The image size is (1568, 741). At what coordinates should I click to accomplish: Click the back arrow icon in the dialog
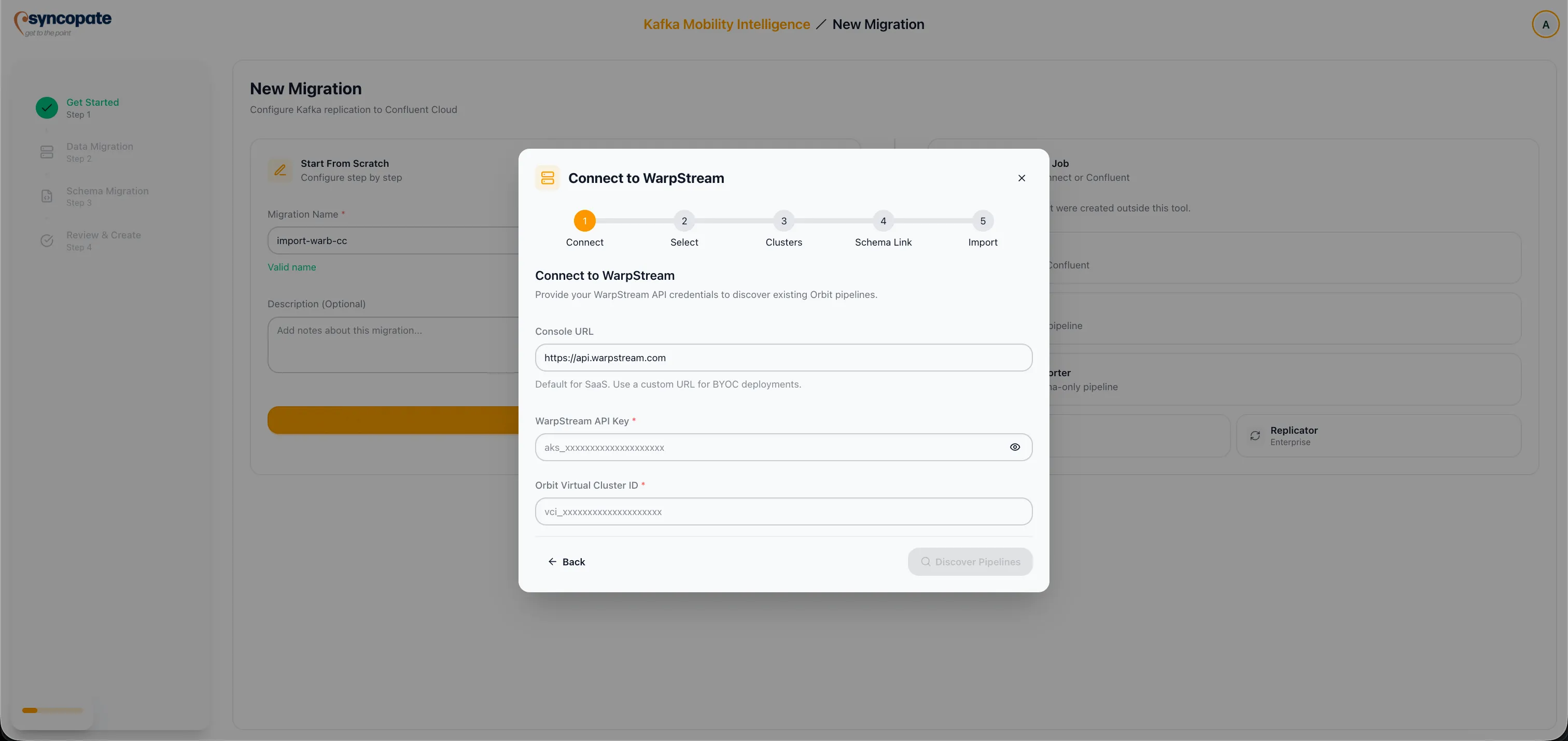[553, 562]
